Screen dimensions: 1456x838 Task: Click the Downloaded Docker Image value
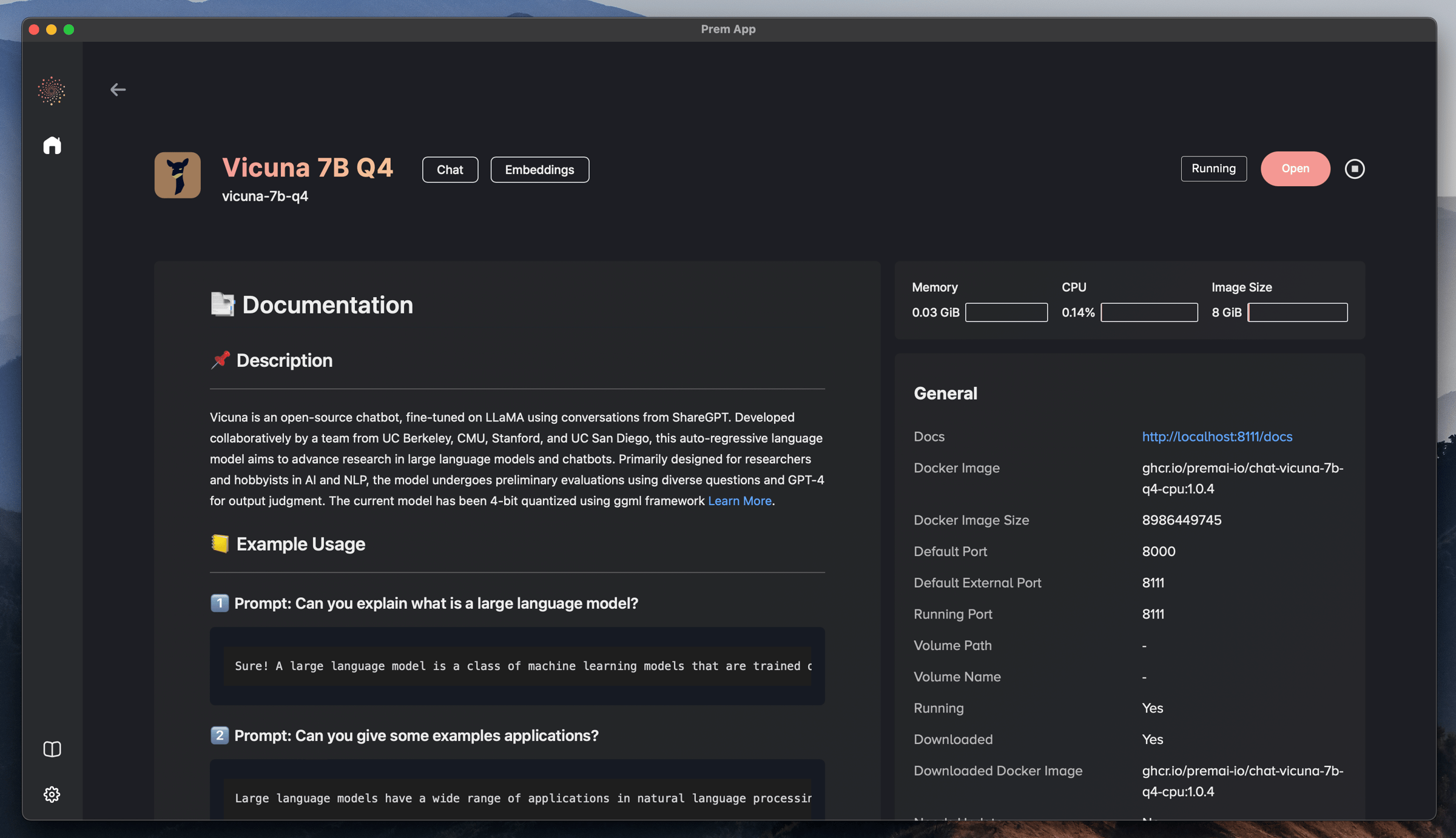[1242, 781]
